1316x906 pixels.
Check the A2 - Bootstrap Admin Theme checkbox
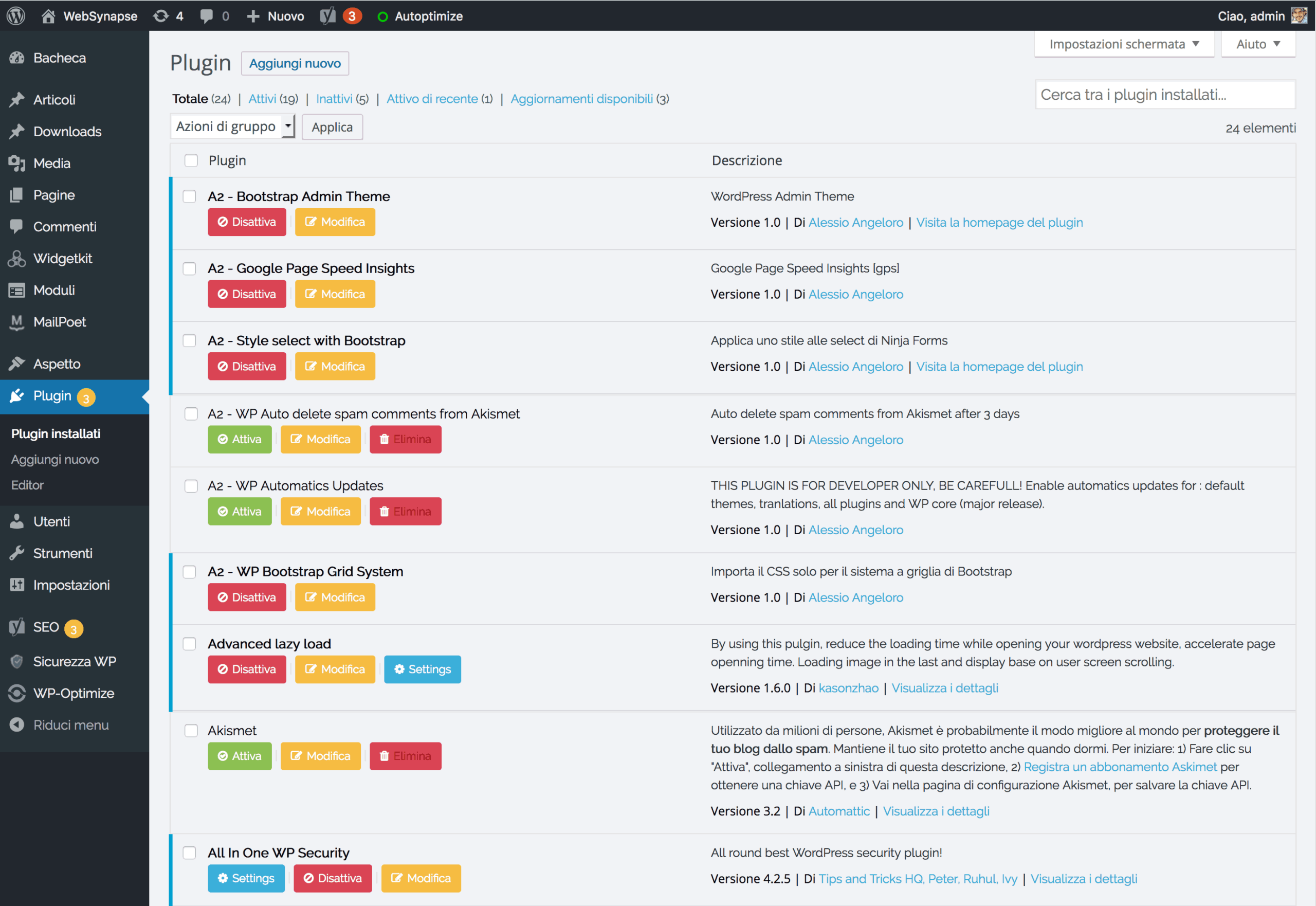tap(190, 196)
